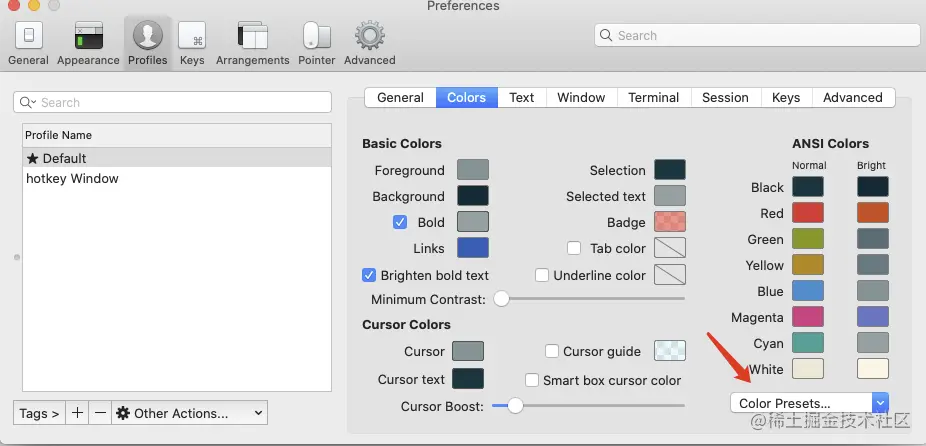This screenshot has width=926, height=446.
Task: Switch to the Text profile tab
Action: pos(522,97)
